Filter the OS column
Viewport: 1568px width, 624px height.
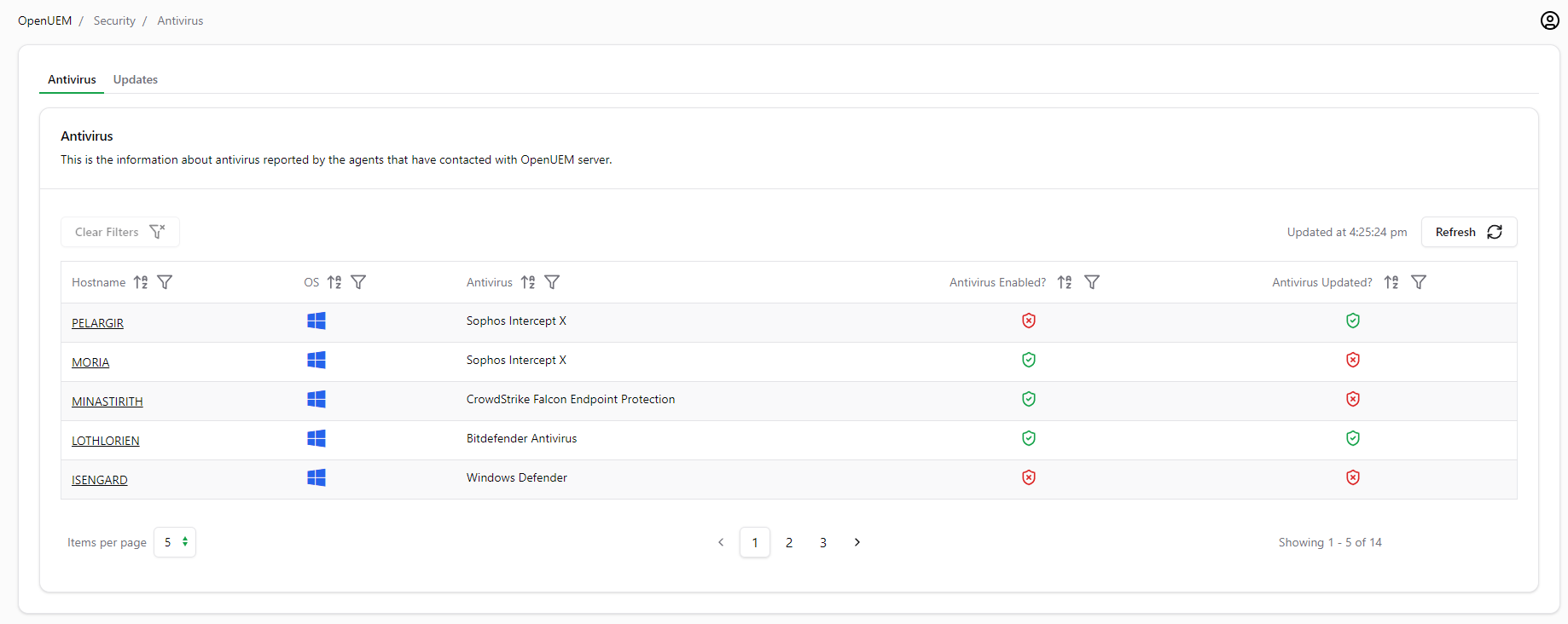(x=358, y=282)
